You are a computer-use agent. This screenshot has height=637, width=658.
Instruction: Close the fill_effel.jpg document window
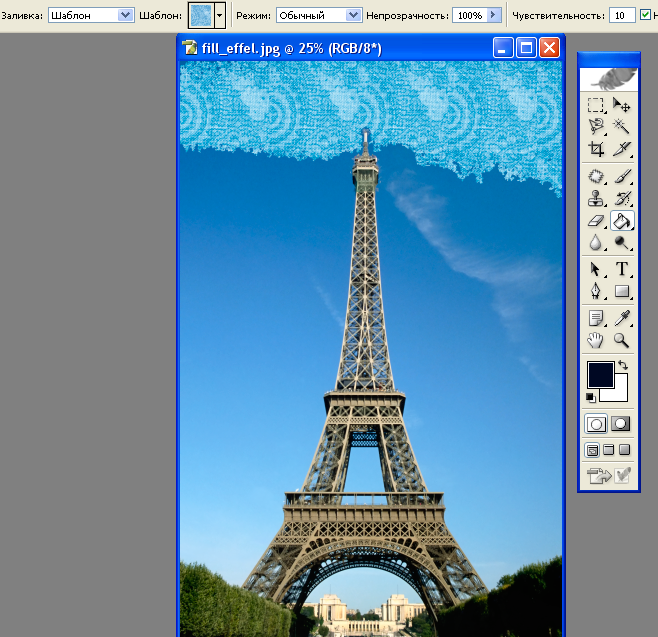click(x=549, y=47)
